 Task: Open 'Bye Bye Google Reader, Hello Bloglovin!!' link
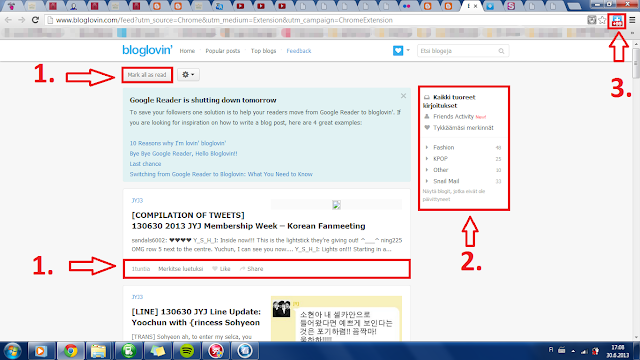(183, 153)
